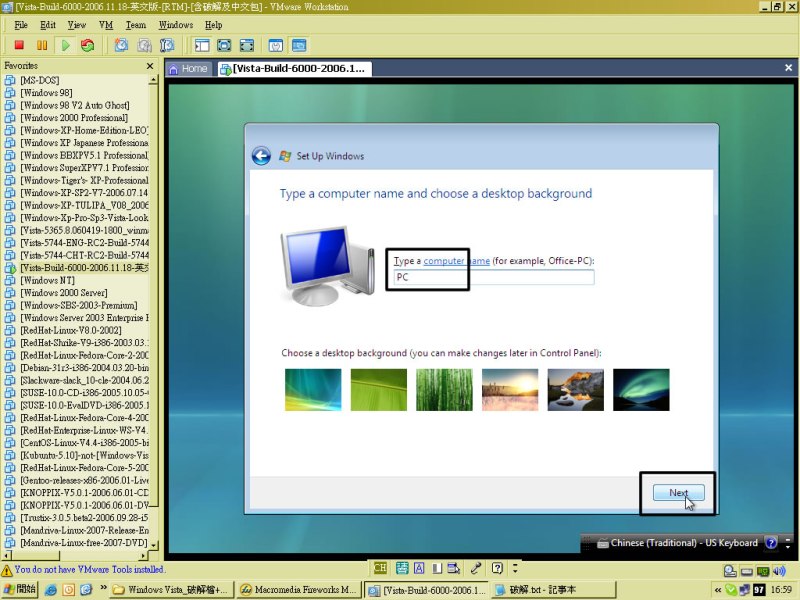Viewport: 800px width, 600px height.
Task: Click the computer name text field
Action: (493, 277)
